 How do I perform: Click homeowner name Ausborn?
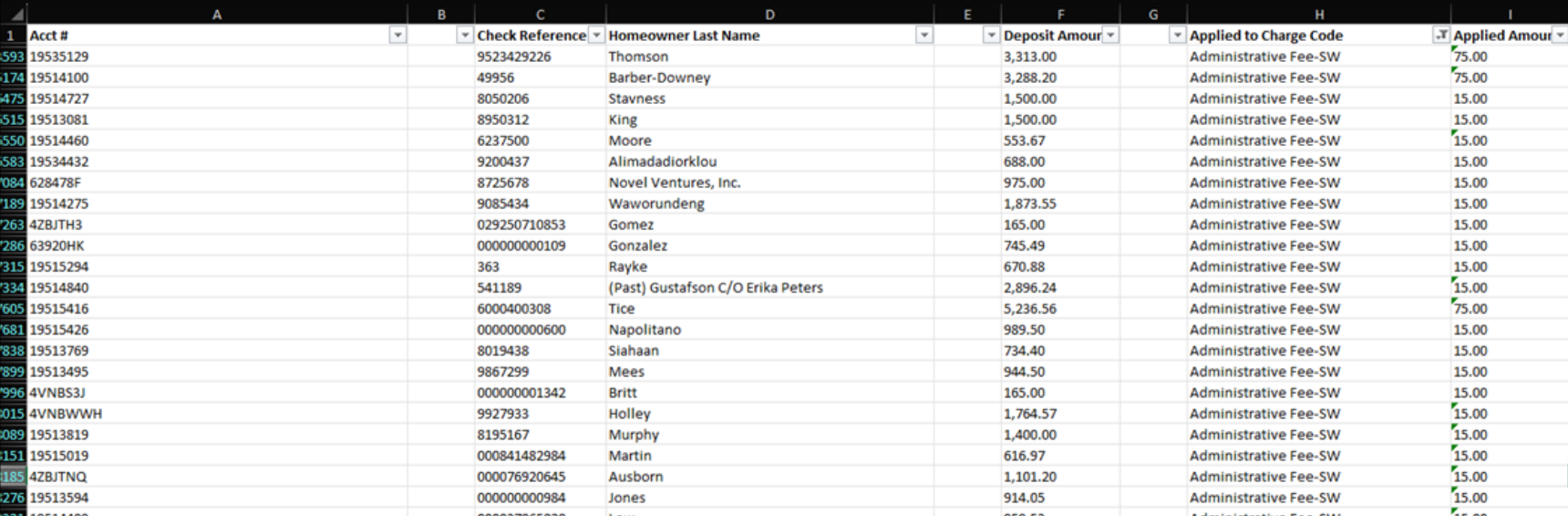click(635, 477)
